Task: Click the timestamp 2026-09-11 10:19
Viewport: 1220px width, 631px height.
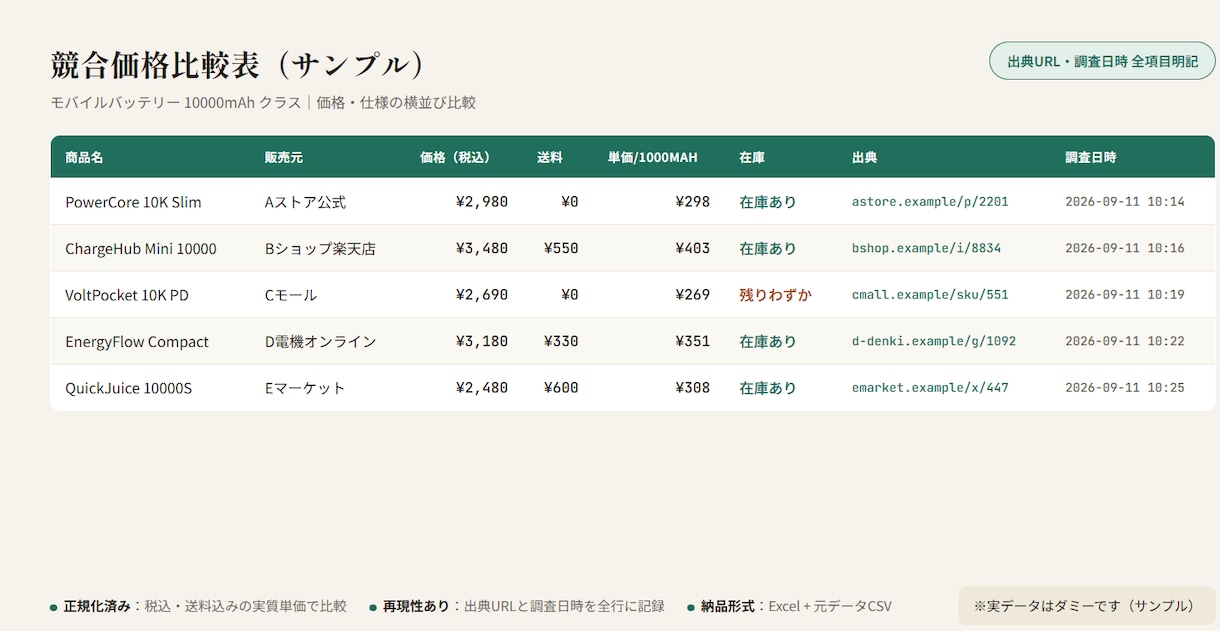Action: tap(1125, 295)
